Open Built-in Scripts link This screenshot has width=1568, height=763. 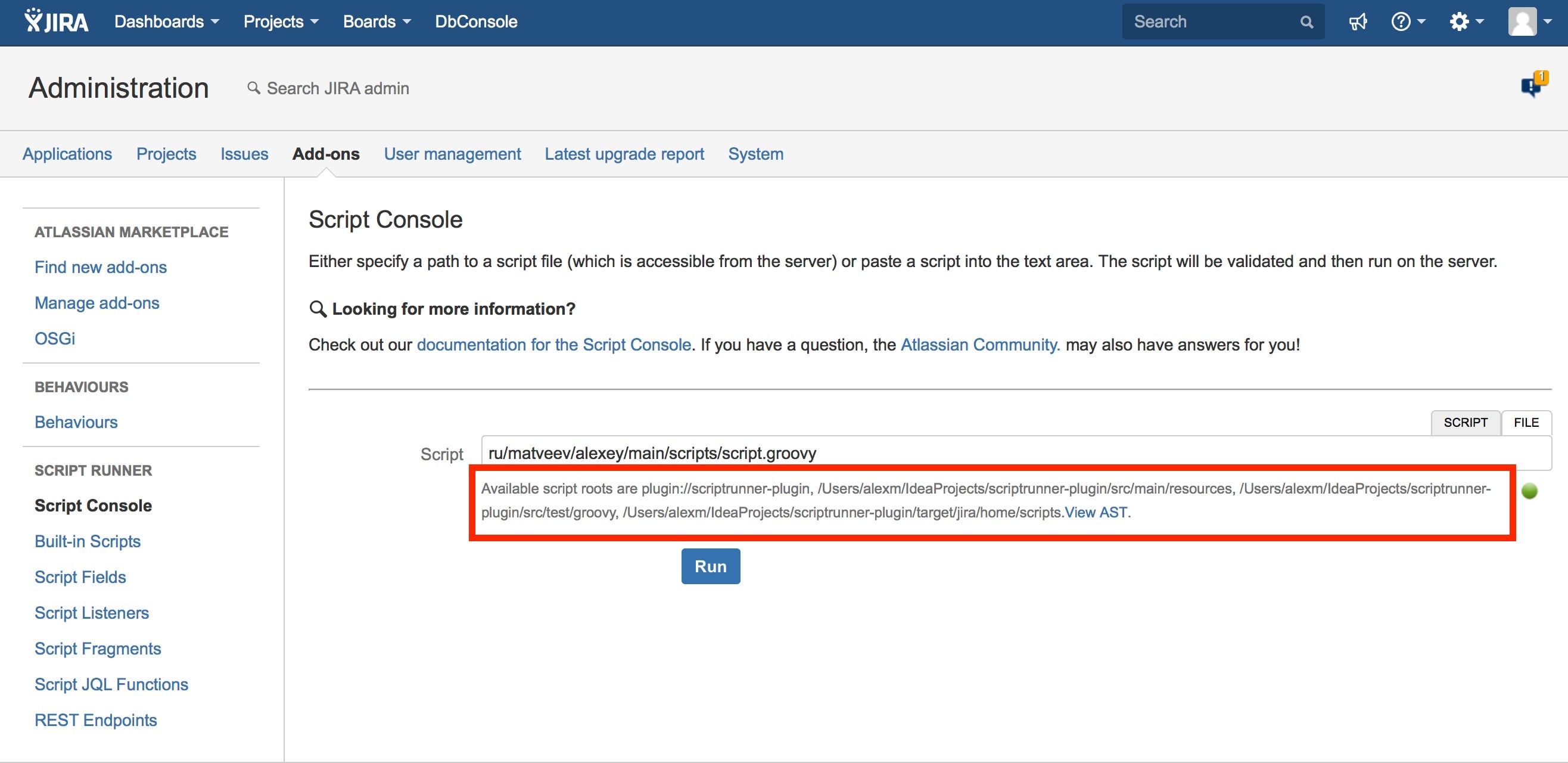click(88, 542)
